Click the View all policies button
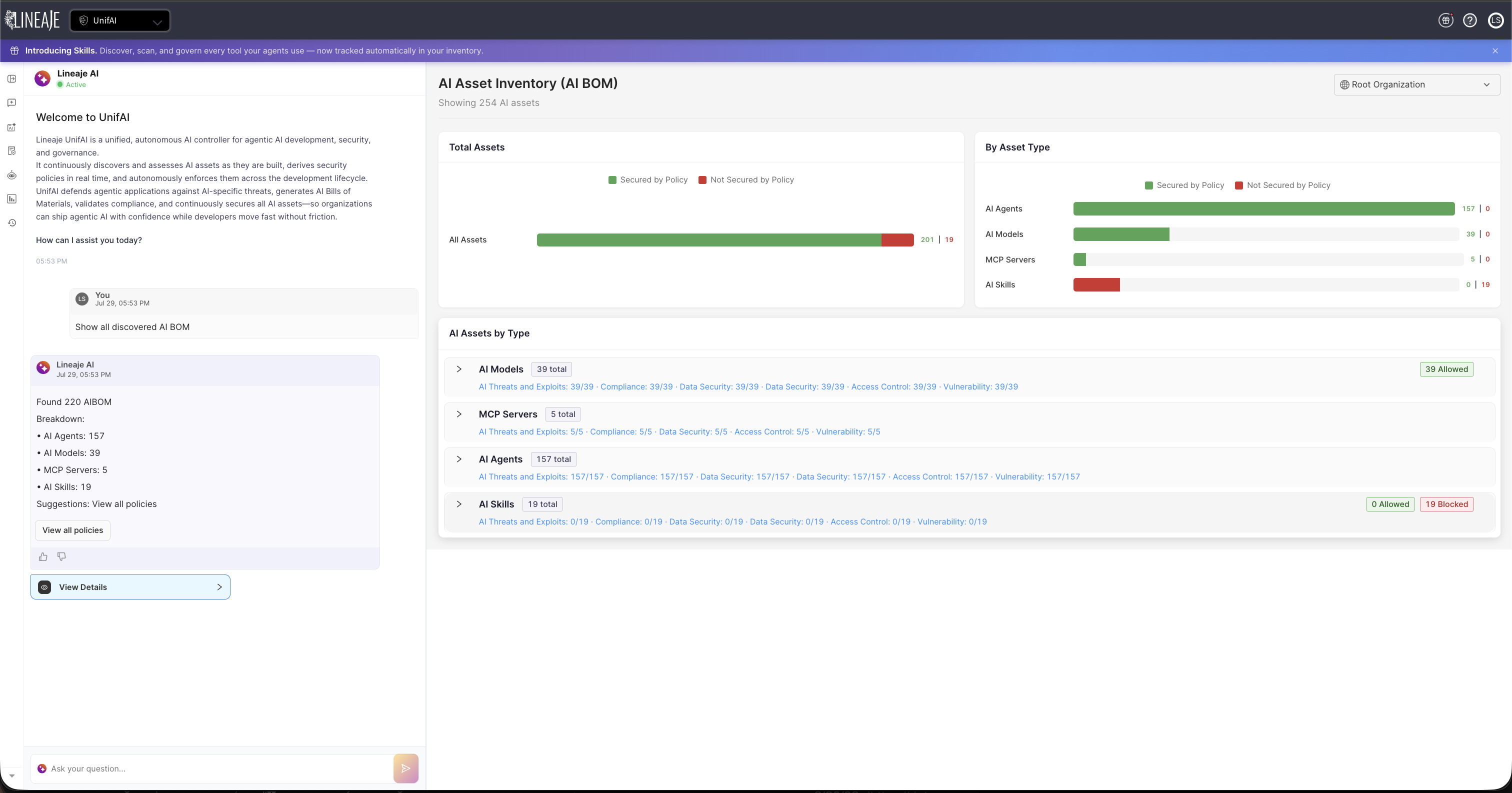Screen dimensions: 1512x793 pyautogui.click(x=73, y=530)
